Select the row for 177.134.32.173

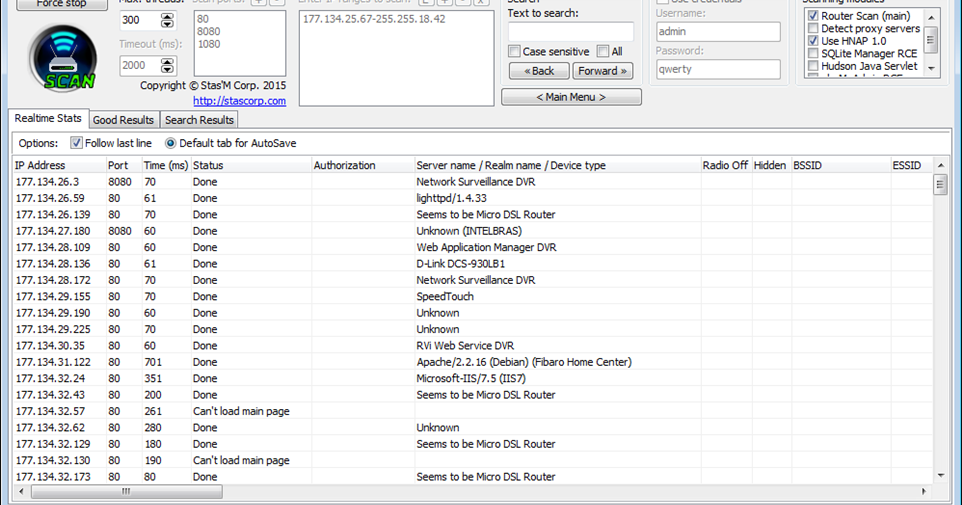point(472,477)
